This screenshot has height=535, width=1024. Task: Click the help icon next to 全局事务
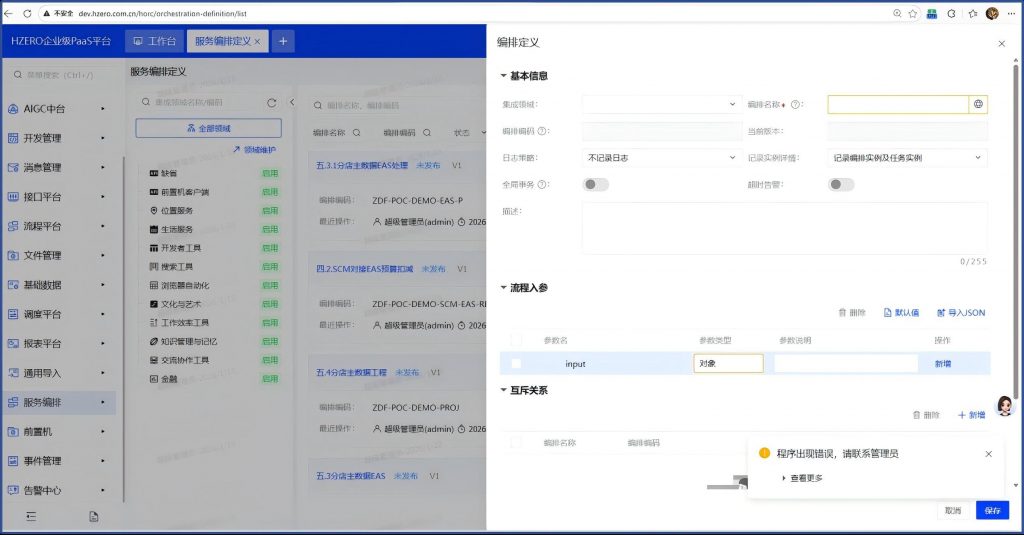click(x=543, y=184)
